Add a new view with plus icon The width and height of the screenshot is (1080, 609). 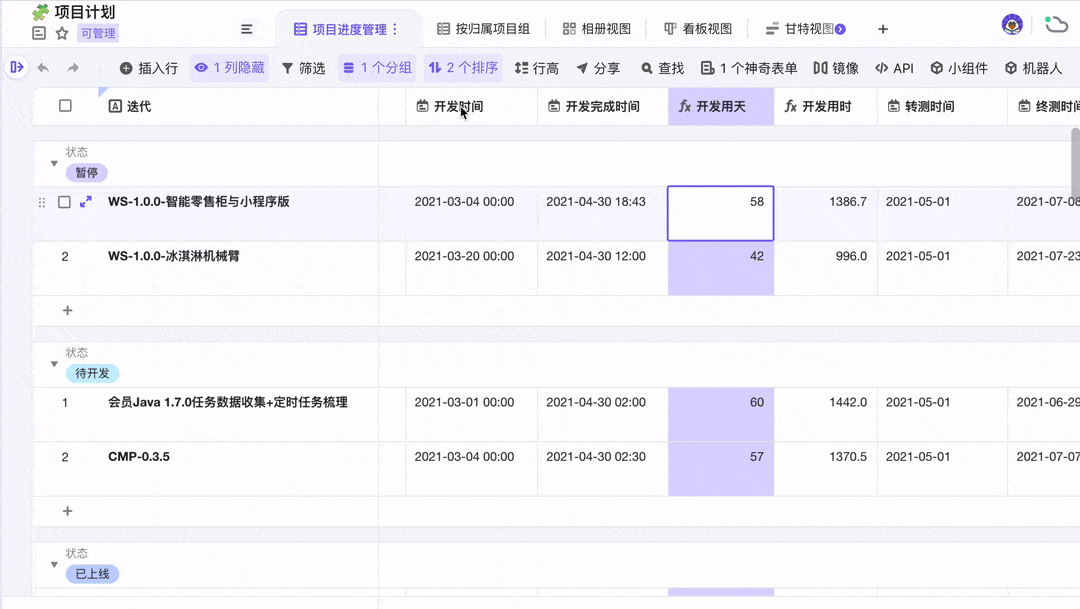(883, 29)
